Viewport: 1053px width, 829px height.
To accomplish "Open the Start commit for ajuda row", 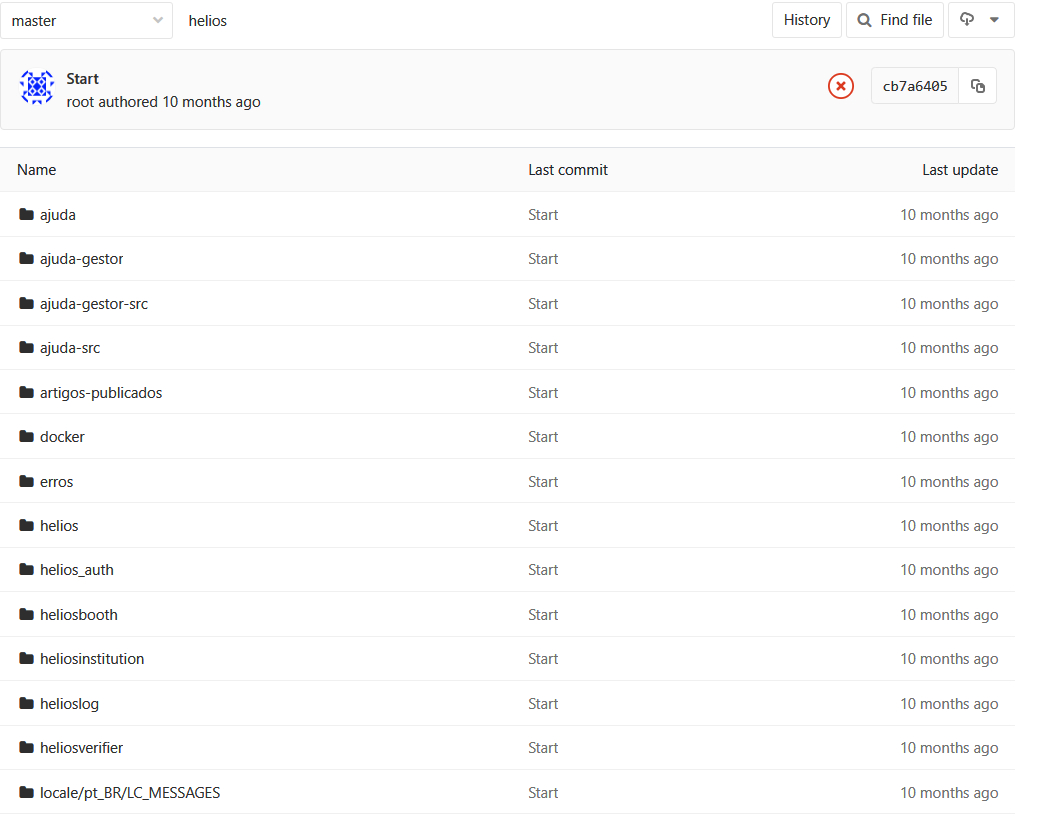I will (543, 215).
